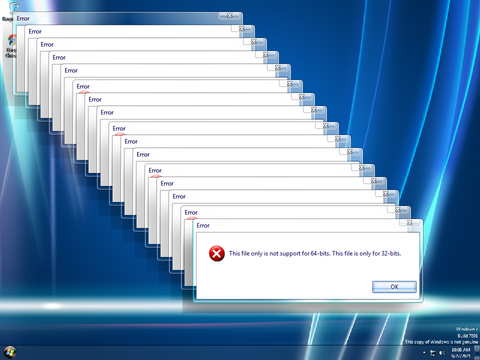Close the rearmost Error dialog via X
Image resolution: width=480 pixels, height=360 pixels.
tap(230, 15)
